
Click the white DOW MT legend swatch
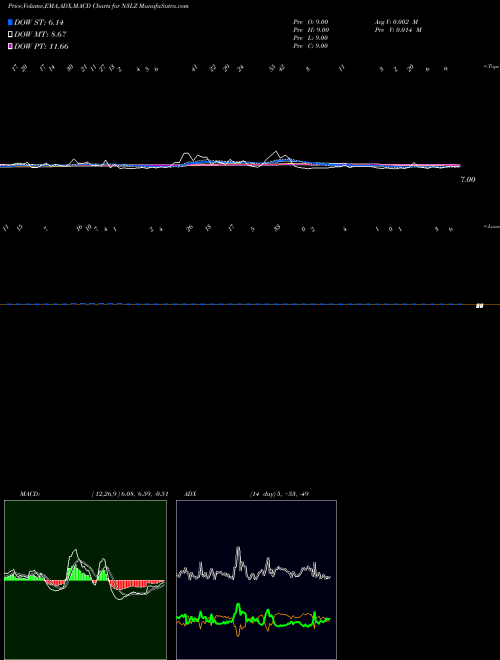(x=10, y=34)
